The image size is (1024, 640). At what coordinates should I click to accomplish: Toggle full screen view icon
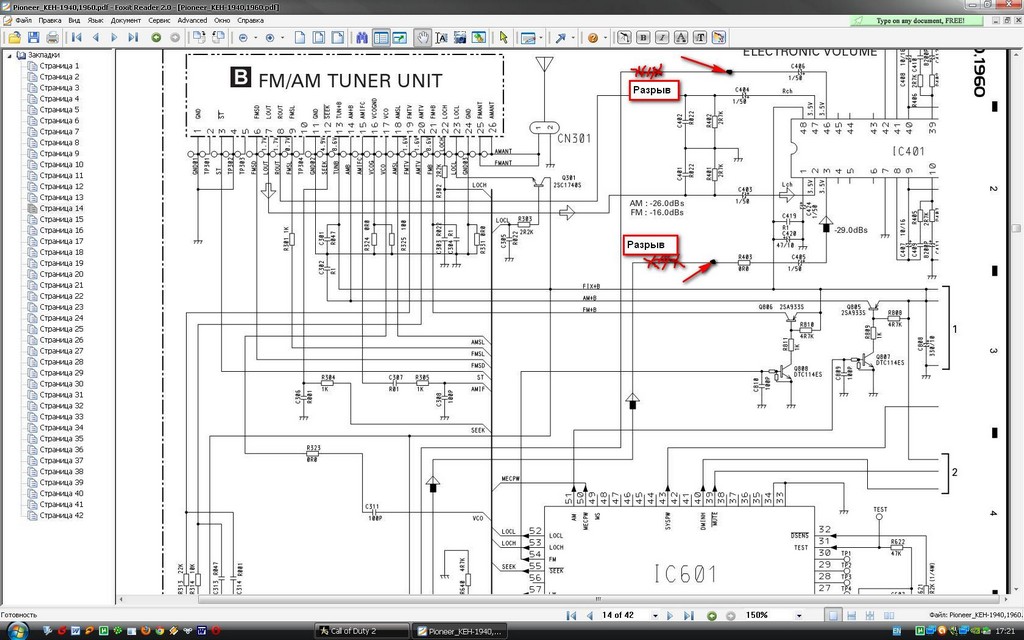tap(399, 38)
